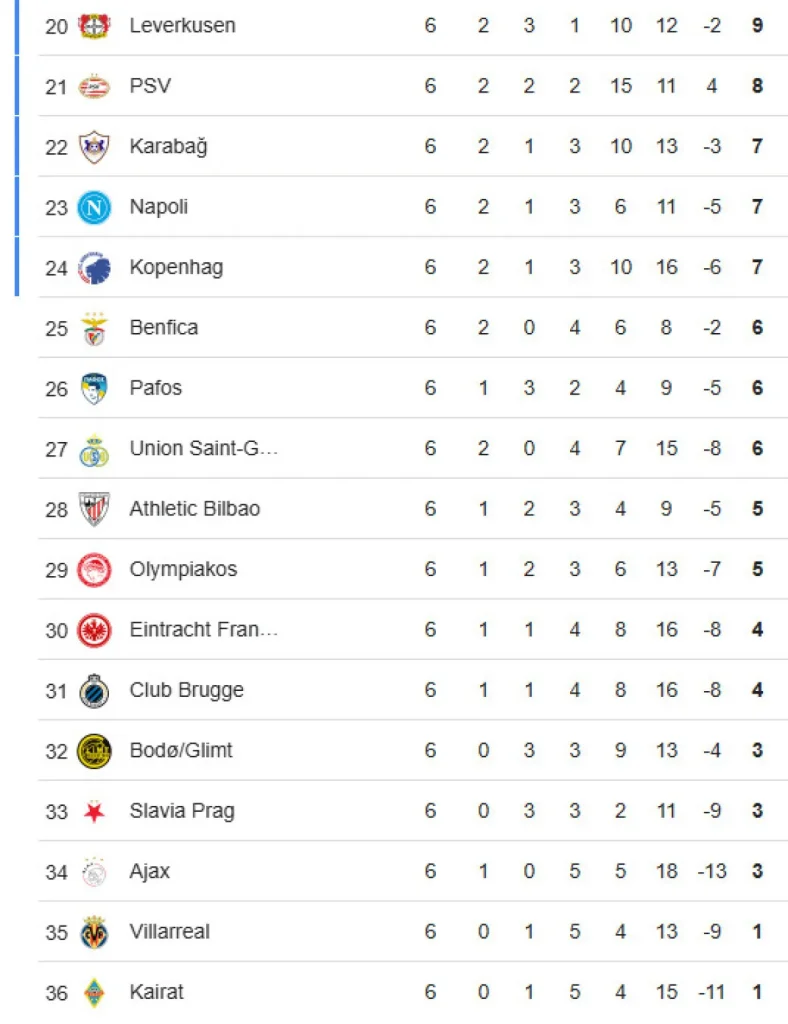Click the Benfica eagle crest
This screenshot has height=1024, width=788.
pos(94,328)
